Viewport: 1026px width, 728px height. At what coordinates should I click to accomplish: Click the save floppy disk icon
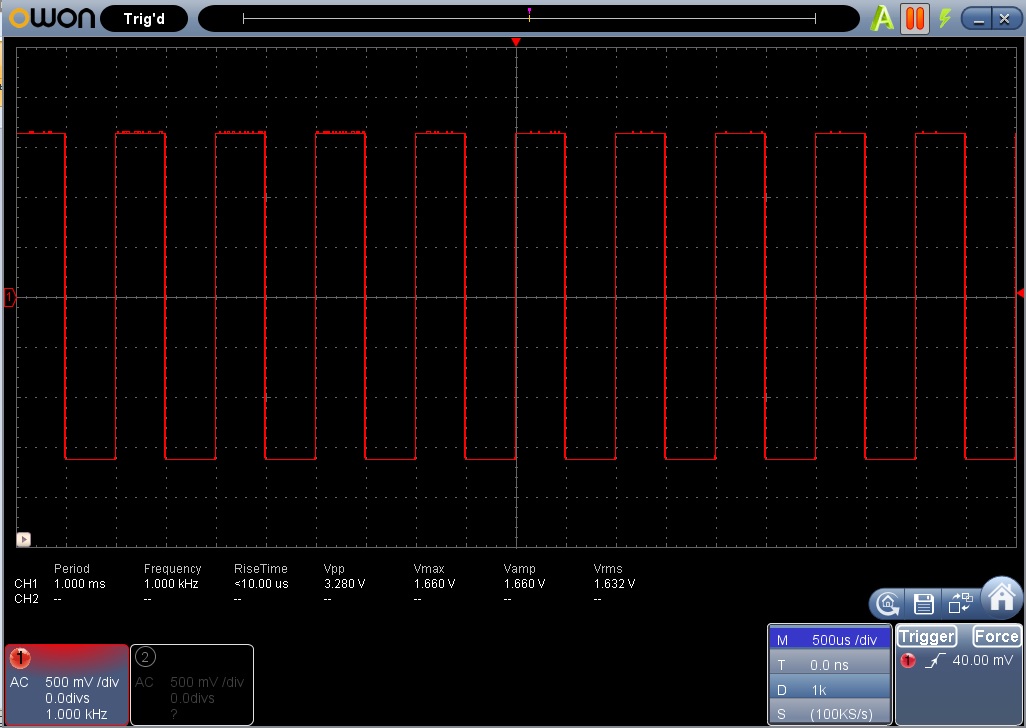coord(923,603)
